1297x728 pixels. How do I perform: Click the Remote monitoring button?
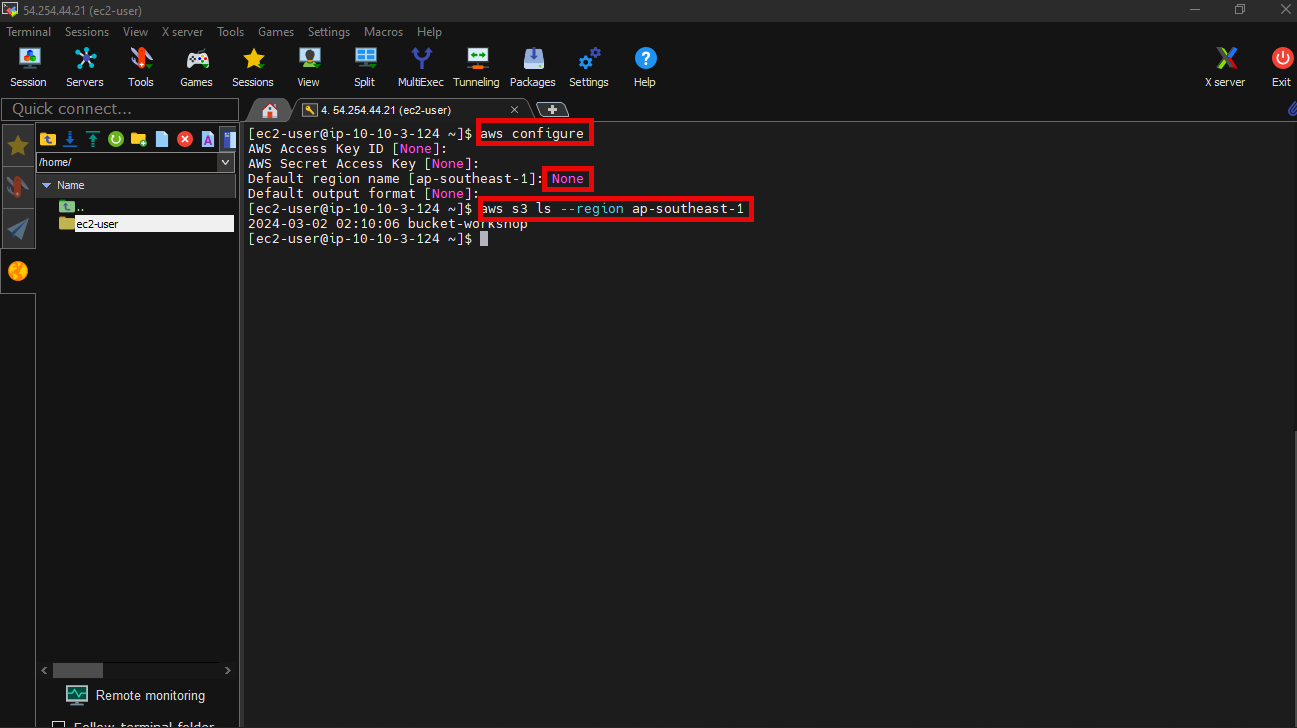(135, 695)
